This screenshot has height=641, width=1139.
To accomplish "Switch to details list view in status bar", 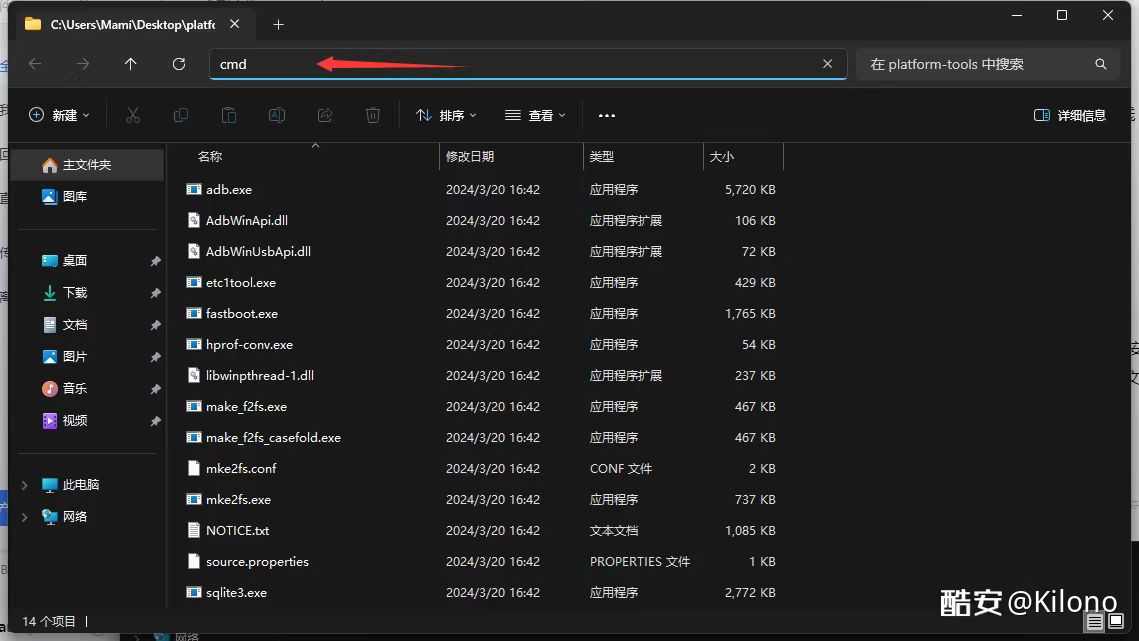I will (x=1096, y=622).
